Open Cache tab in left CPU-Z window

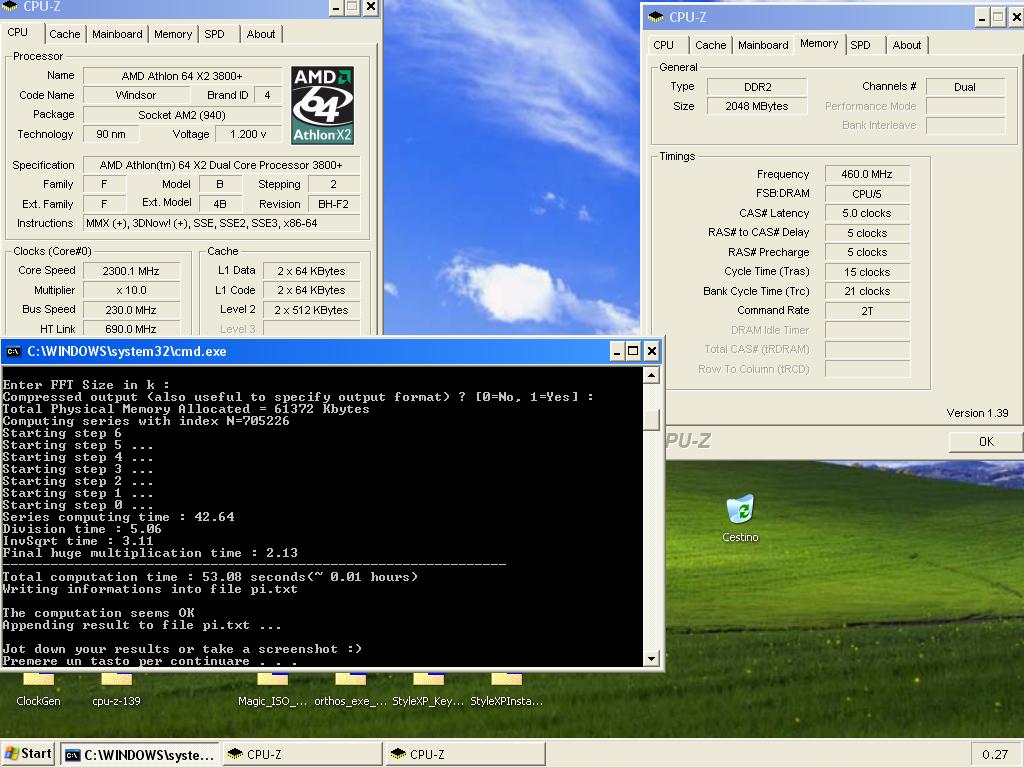point(65,34)
